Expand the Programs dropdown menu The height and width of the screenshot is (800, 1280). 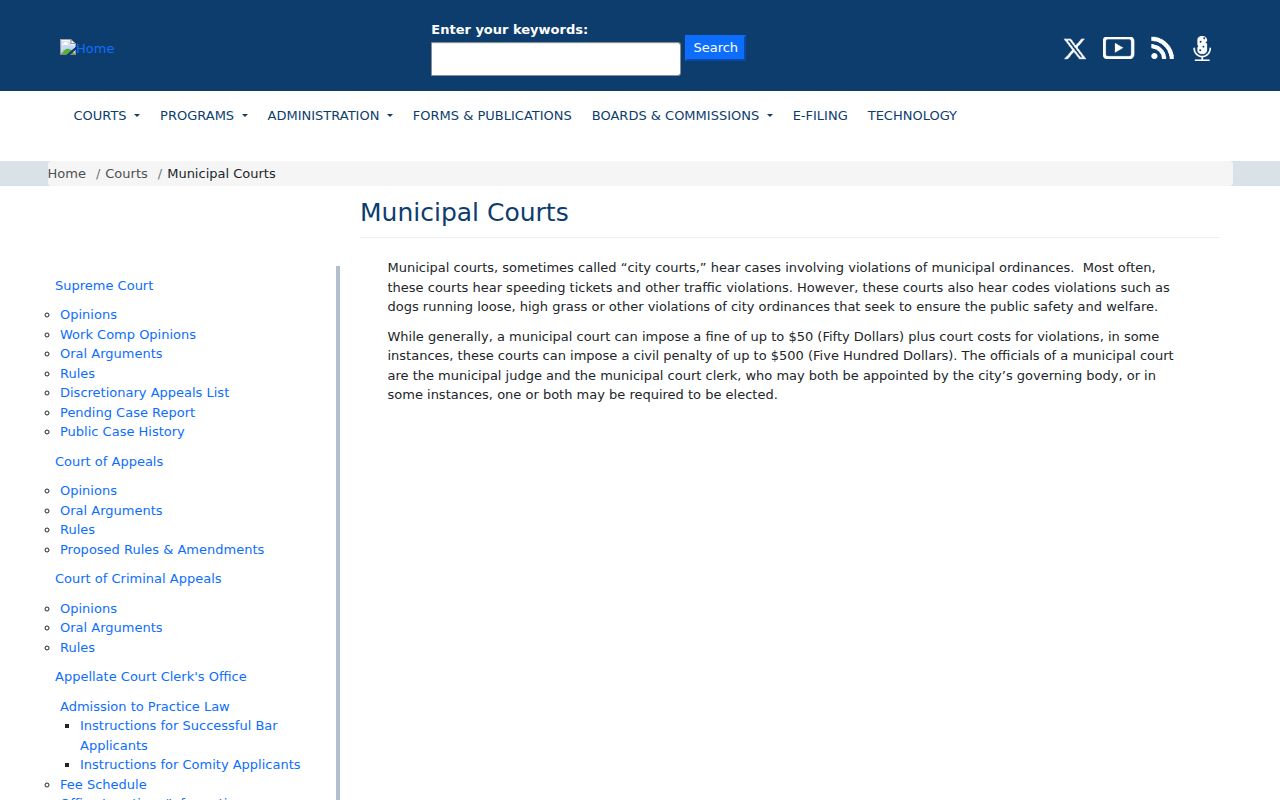(x=203, y=115)
